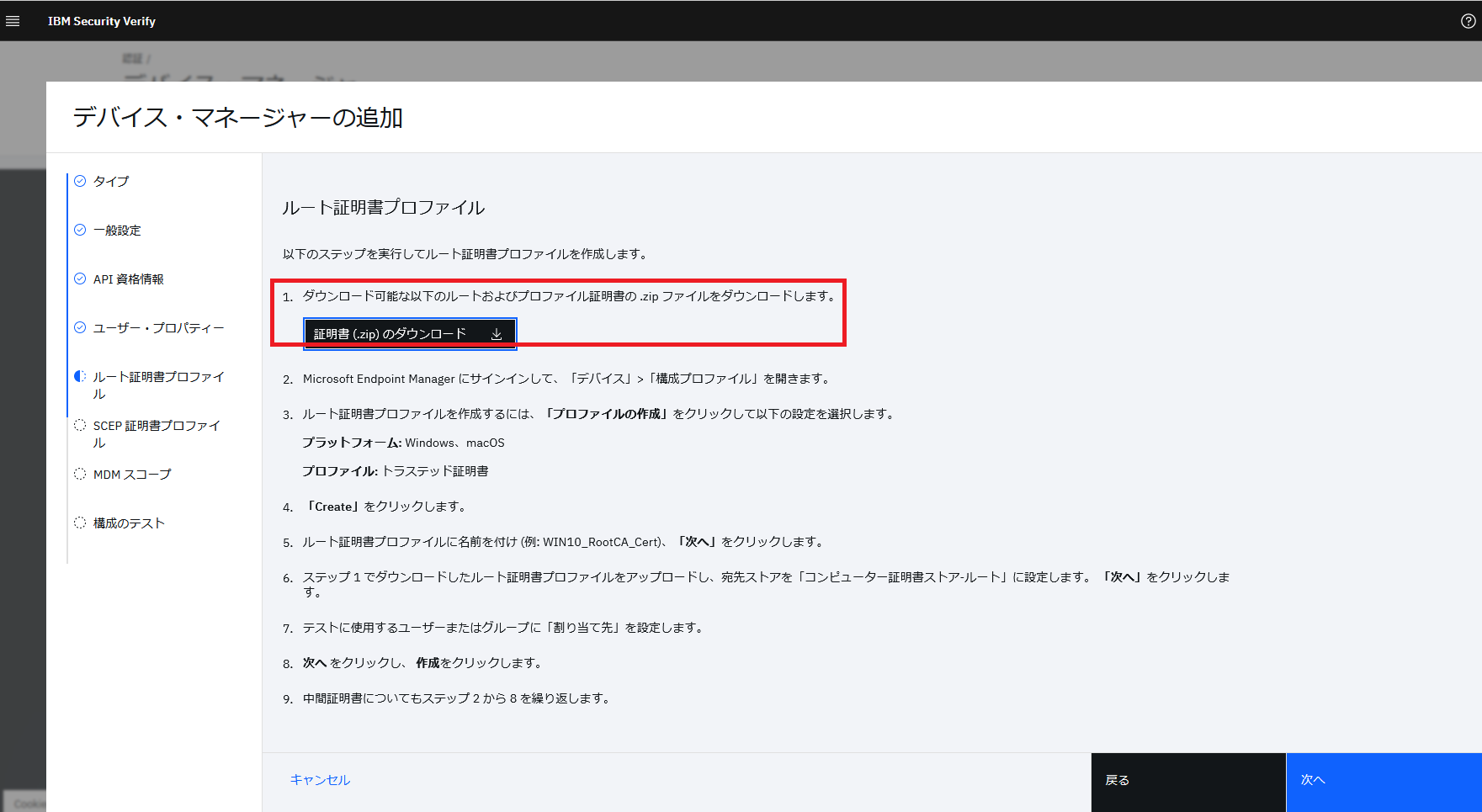Download the 証明書 (.zip) file

coord(410,334)
